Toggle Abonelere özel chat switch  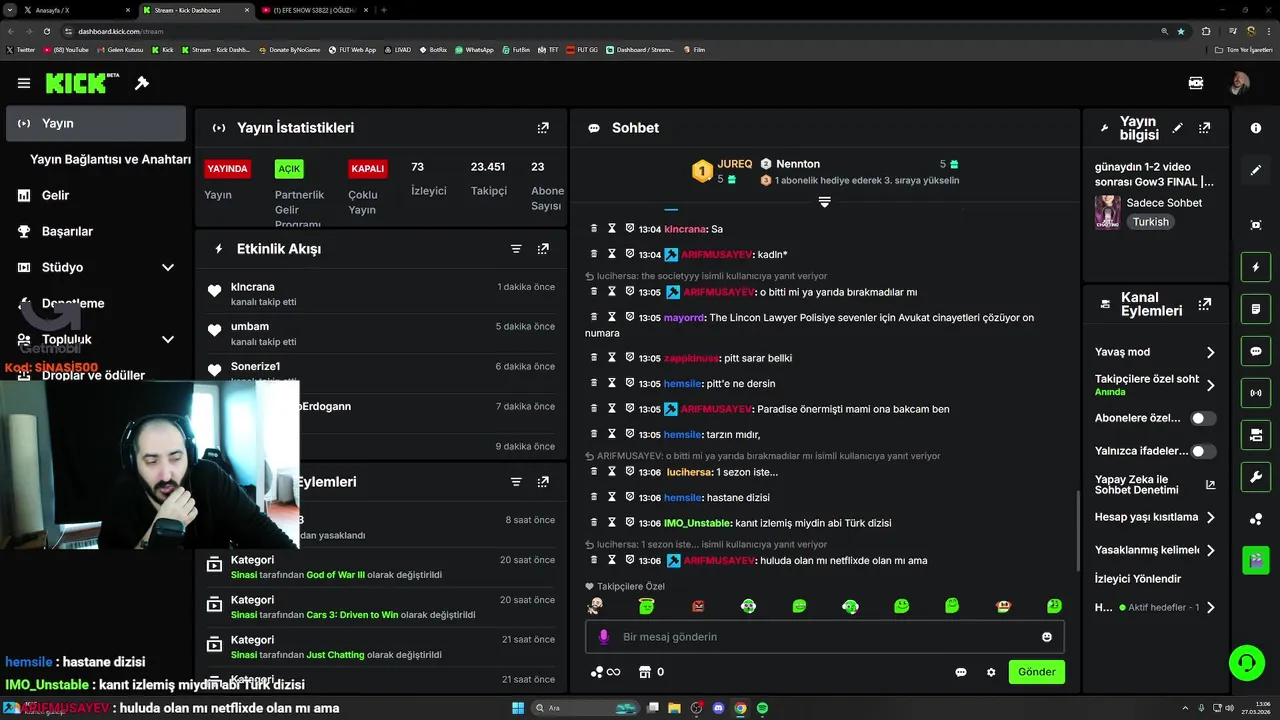tap(1204, 418)
